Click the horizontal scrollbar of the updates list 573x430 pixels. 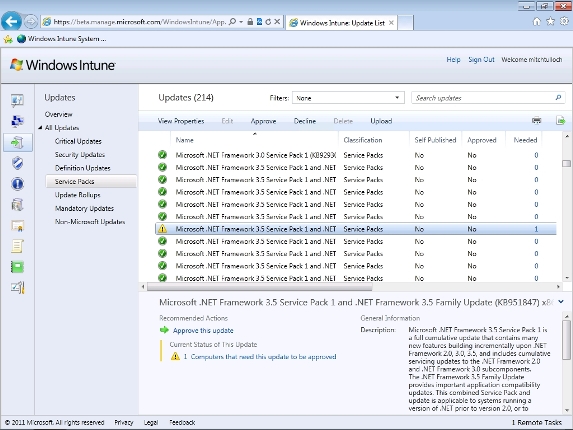coord(259,287)
